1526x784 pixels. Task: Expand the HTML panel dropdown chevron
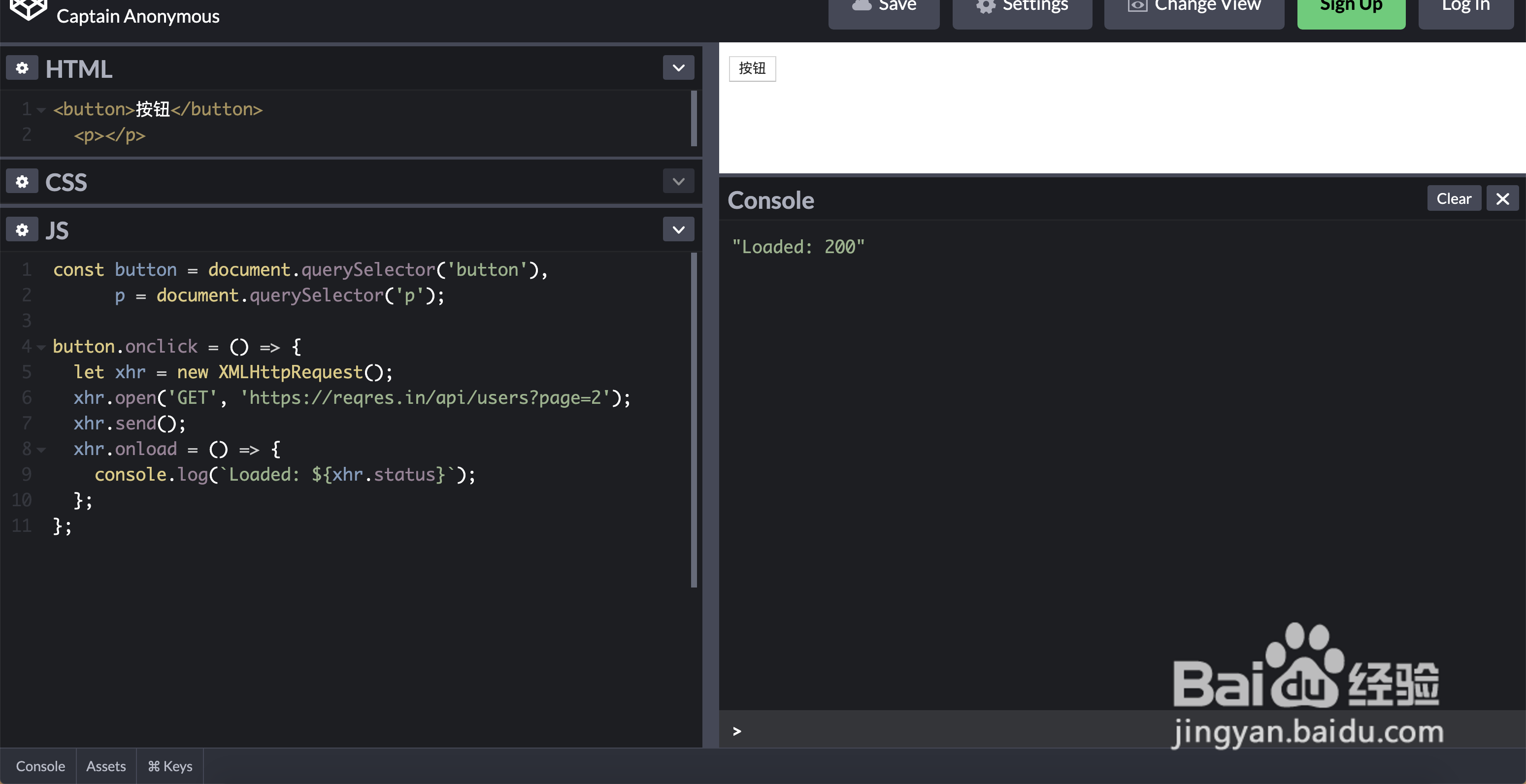(678, 68)
